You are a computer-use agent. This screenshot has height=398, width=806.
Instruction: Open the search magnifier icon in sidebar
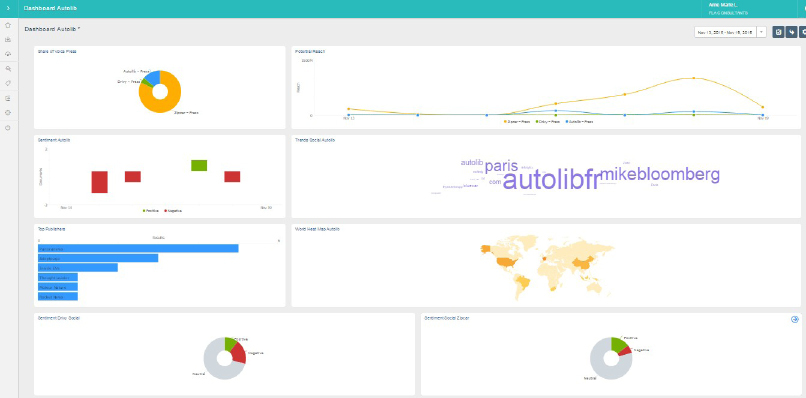[x=8, y=68]
